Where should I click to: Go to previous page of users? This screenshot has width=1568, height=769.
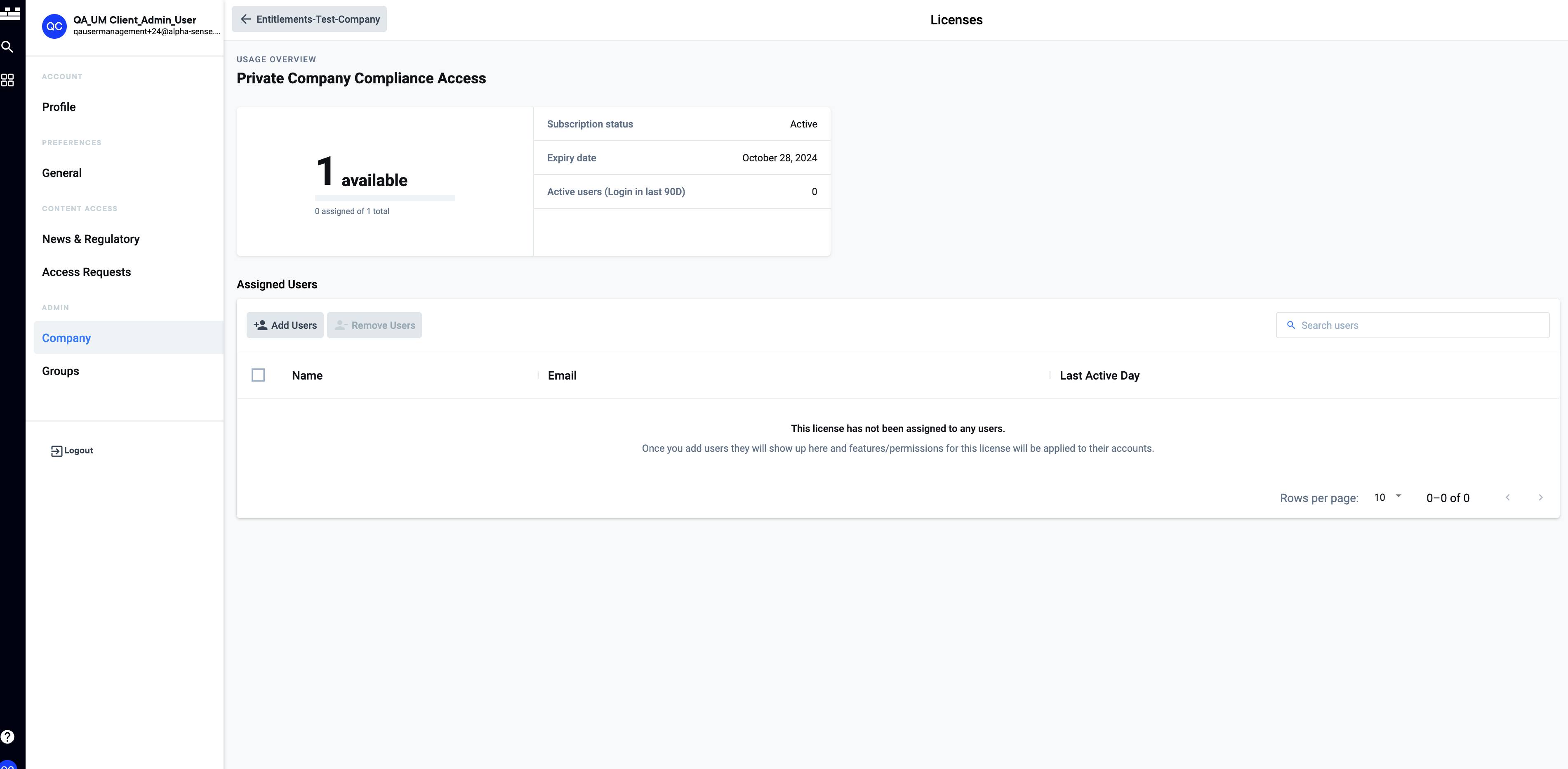coord(1508,498)
